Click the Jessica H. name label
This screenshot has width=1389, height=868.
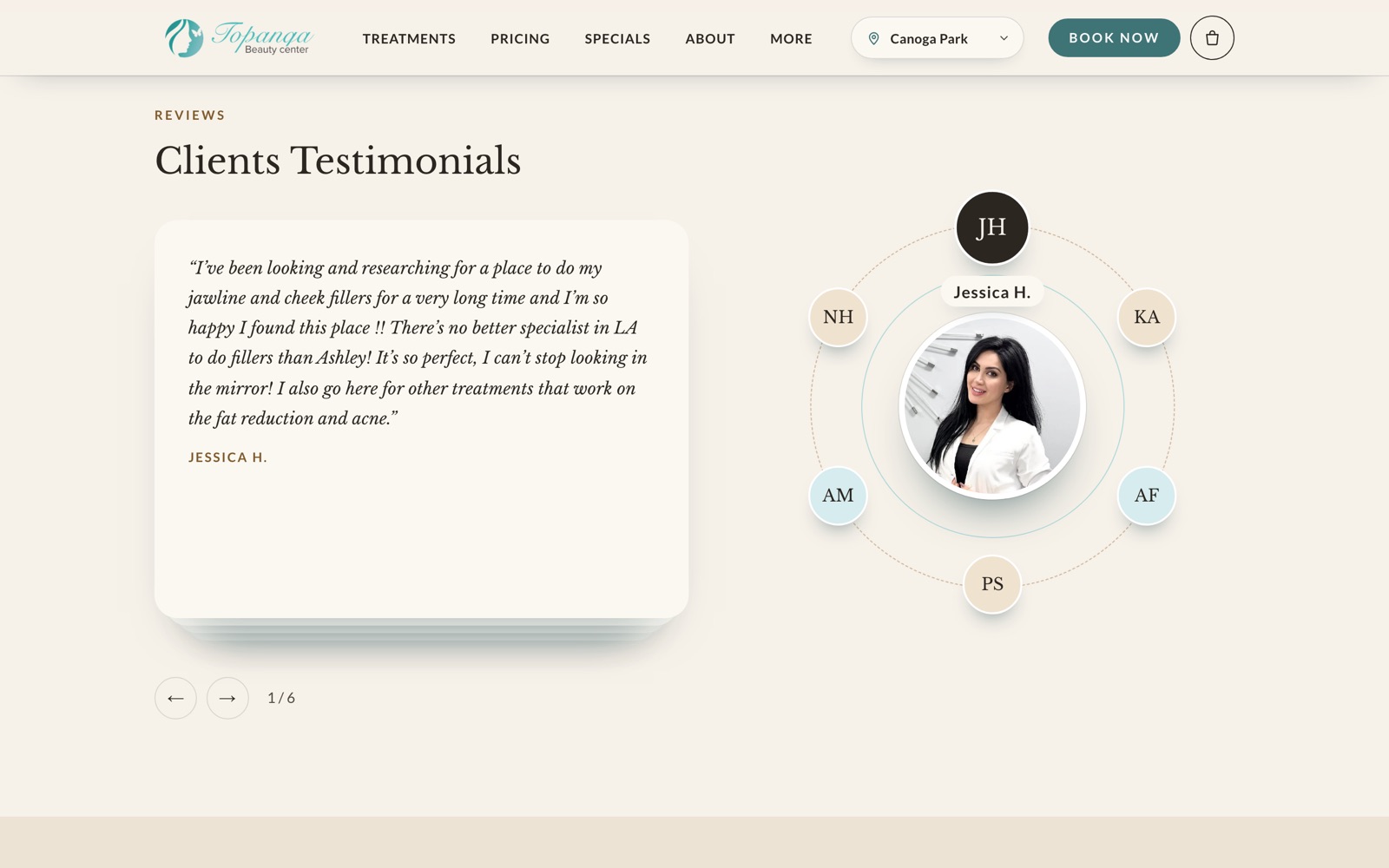(x=992, y=293)
